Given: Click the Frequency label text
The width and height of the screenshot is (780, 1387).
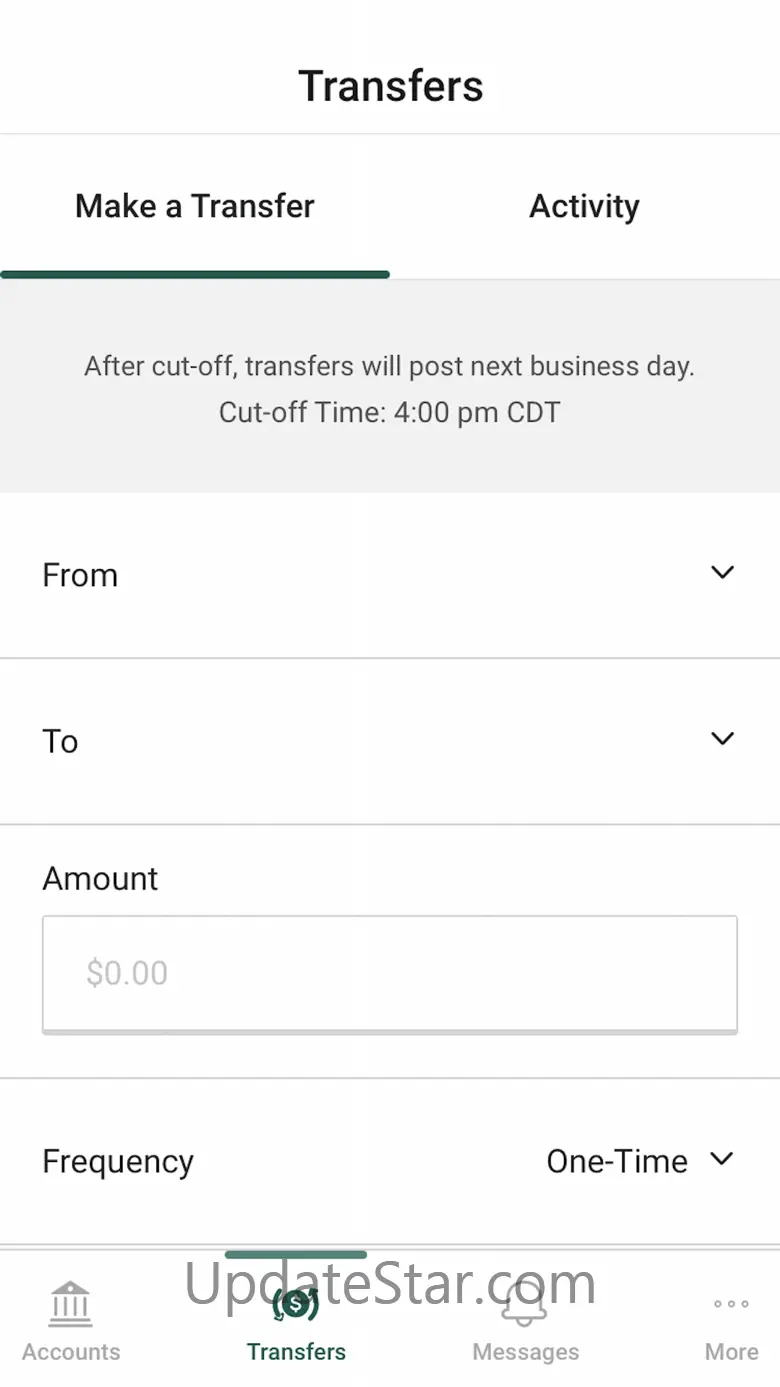Looking at the screenshot, I should [x=118, y=1161].
